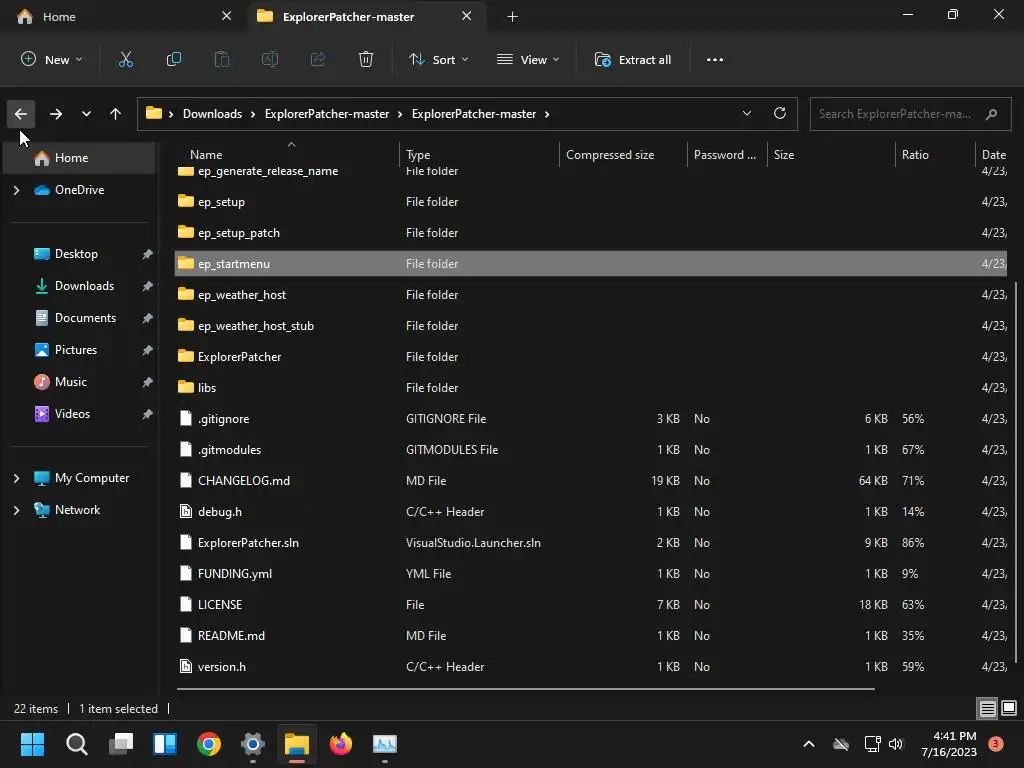Image resolution: width=1024 pixels, height=768 pixels.
Task: Go up one folder level
Action: (116, 114)
